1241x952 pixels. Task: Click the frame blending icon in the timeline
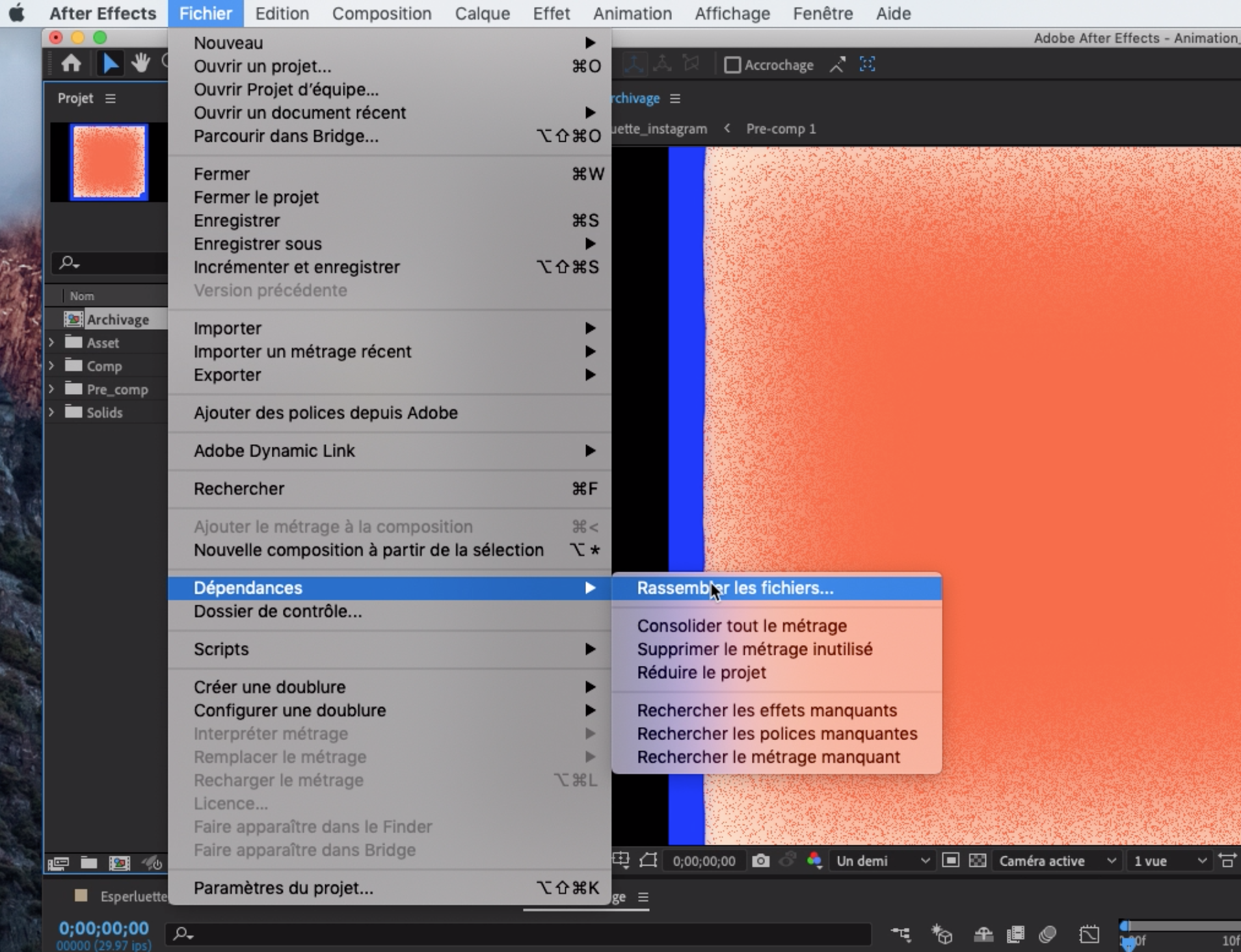[x=1015, y=934]
